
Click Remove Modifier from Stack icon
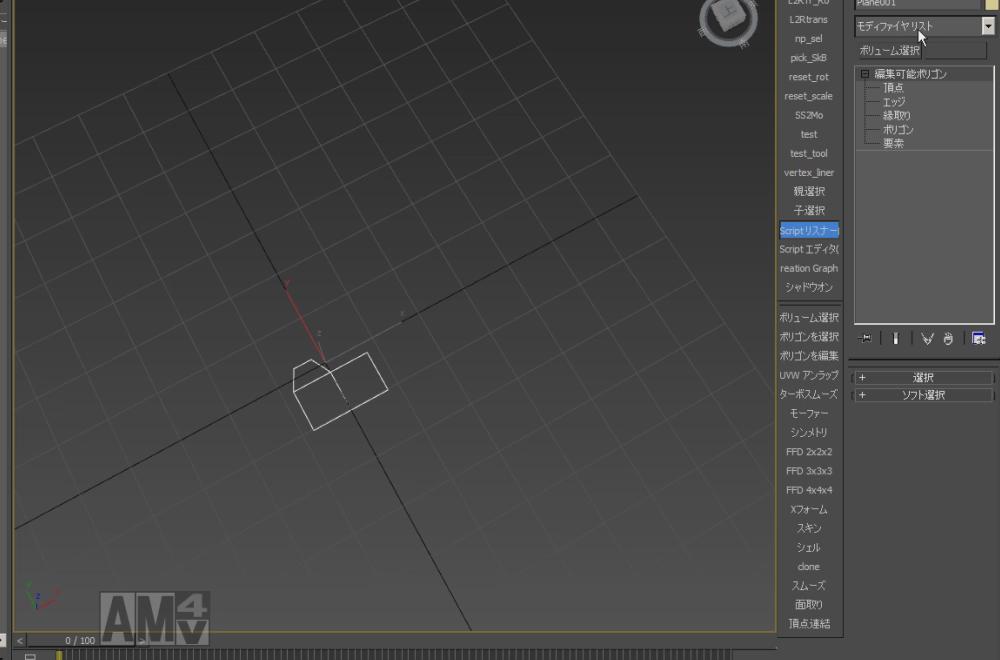[x=948, y=338]
